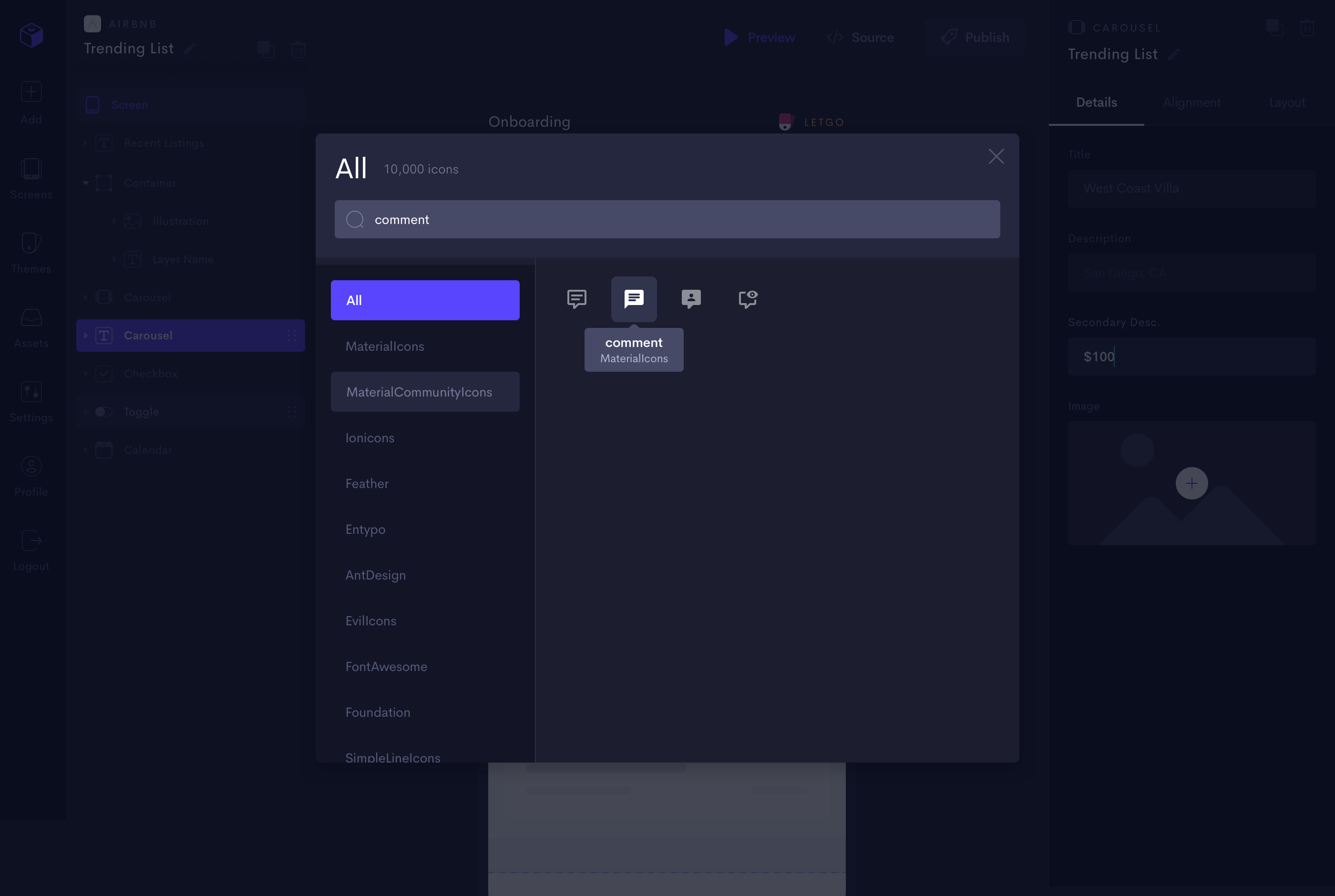Expand the unselected Carousel layer

[x=86, y=297]
